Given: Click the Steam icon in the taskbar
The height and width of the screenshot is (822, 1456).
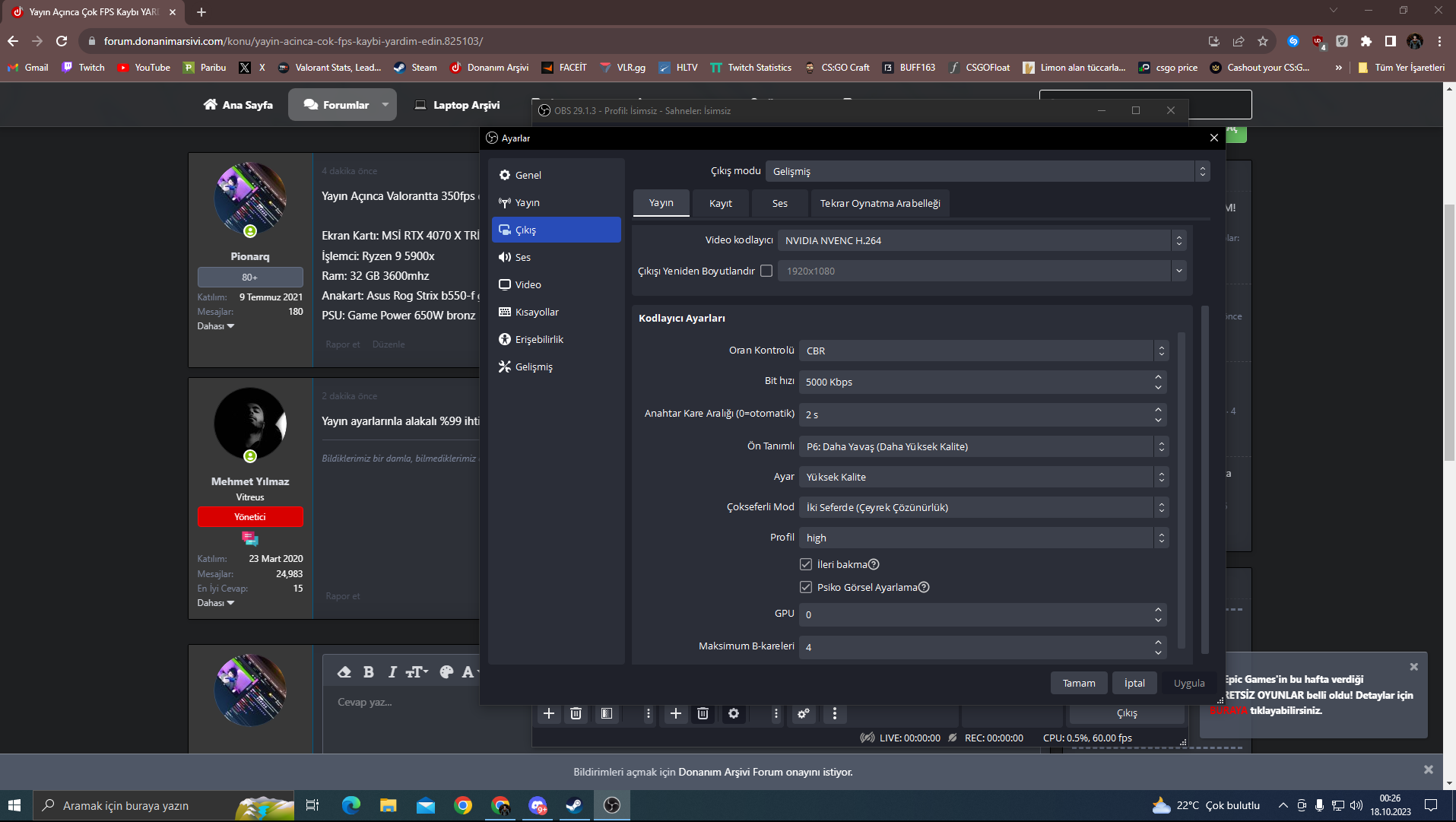Looking at the screenshot, I should [x=574, y=805].
